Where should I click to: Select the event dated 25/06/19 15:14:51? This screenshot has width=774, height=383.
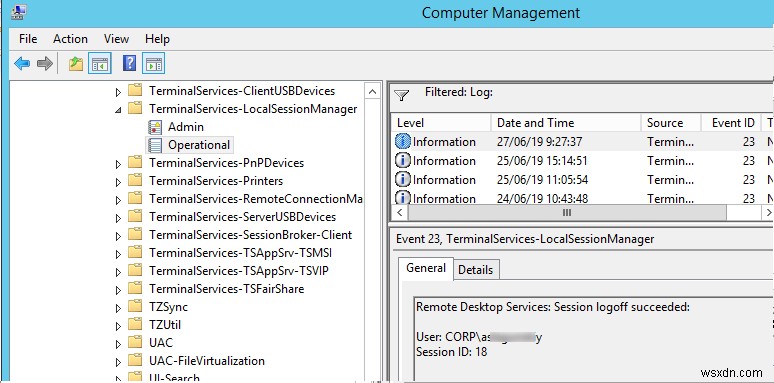(x=582, y=160)
